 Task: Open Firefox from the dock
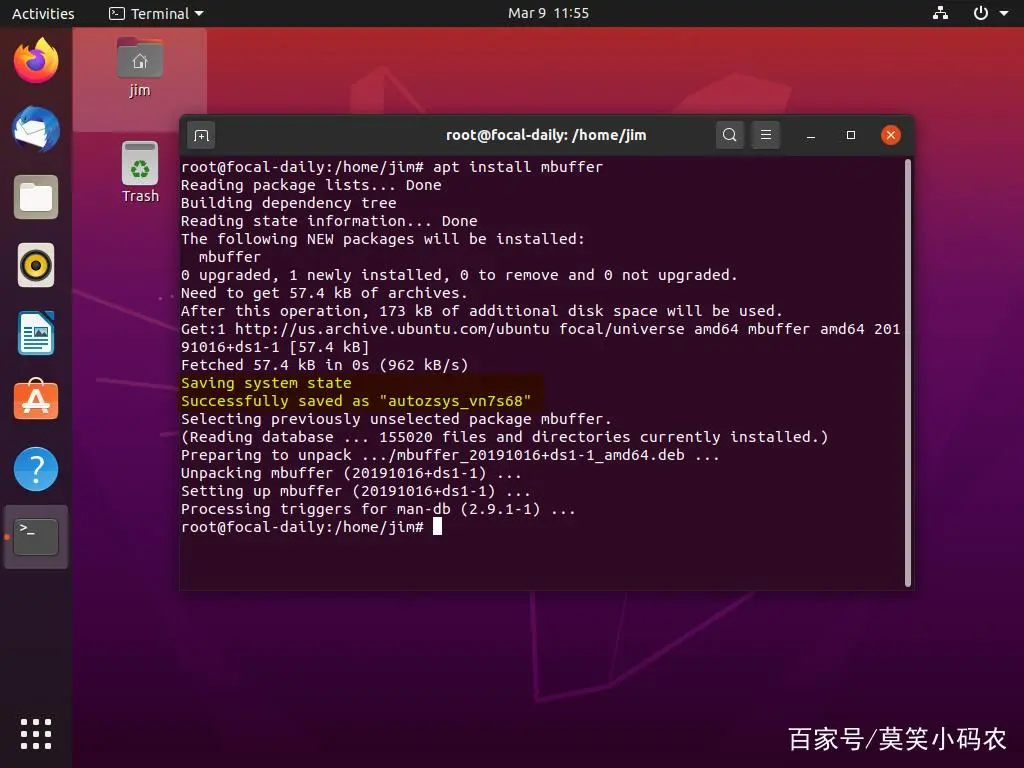click(x=36, y=60)
